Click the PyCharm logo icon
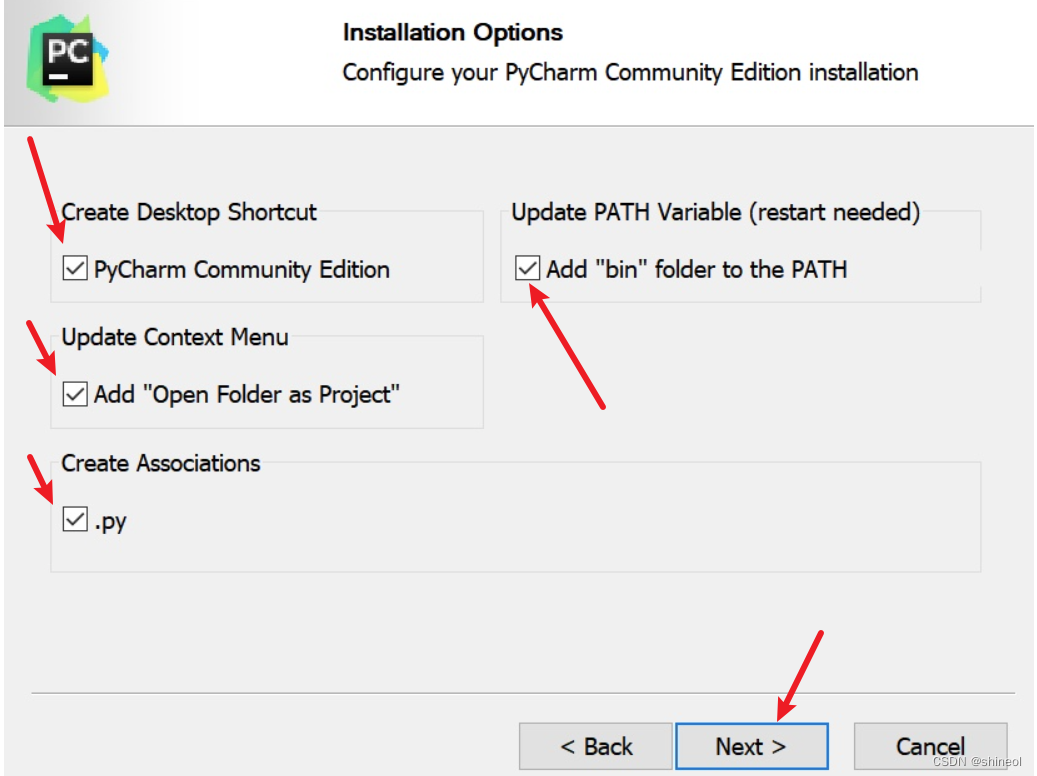Viewport: 1037px width, 776px height. coord(68,59)
